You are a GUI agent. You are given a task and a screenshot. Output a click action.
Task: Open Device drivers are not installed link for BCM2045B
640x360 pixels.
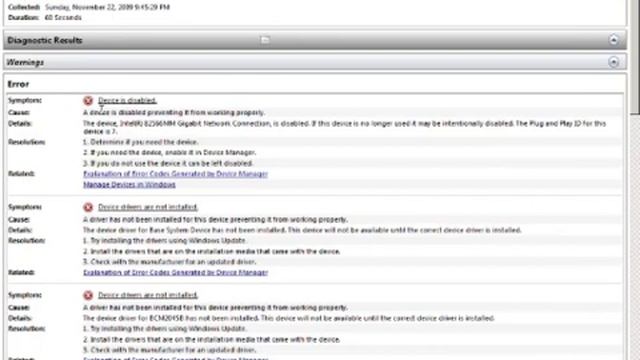[148, 295]
